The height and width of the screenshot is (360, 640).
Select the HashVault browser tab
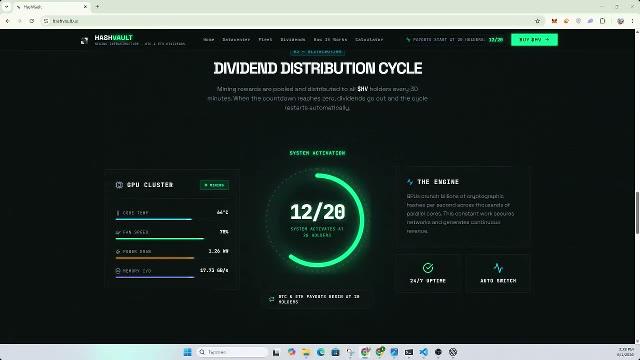pos(52,7)
